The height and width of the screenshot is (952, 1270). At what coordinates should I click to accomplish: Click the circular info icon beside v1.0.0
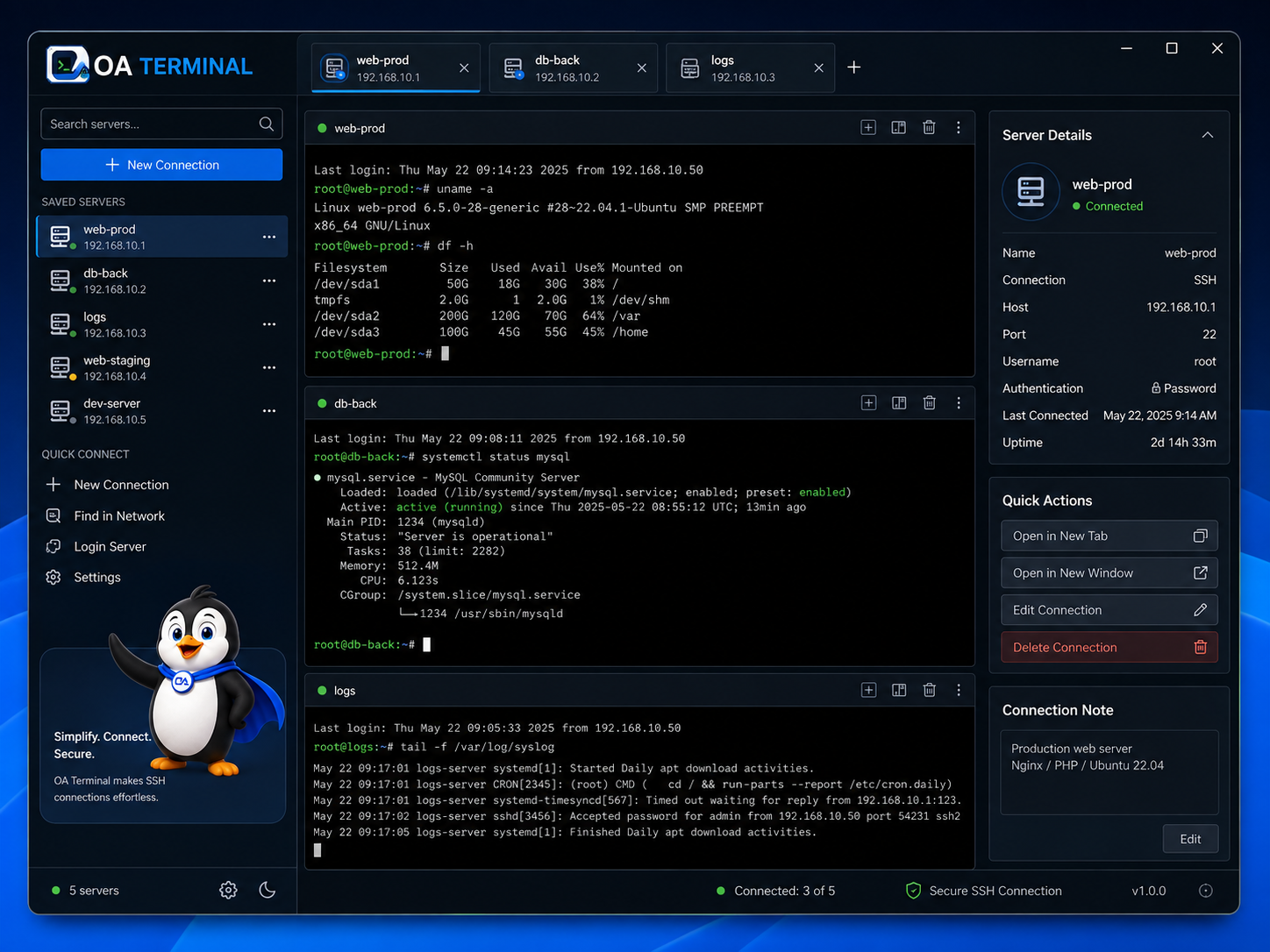(1206, 891)
